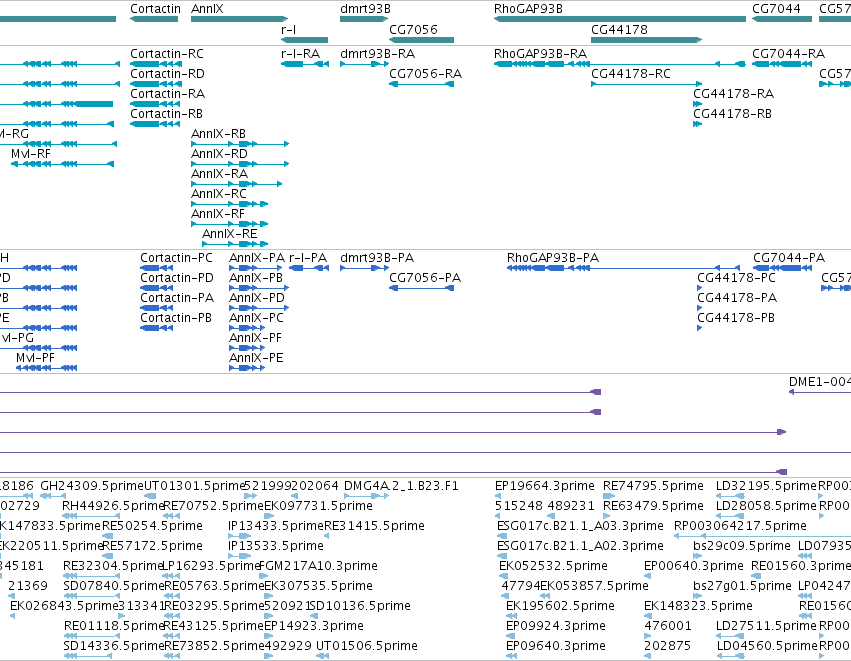The width and height of the screenshot is (851, 661).
Task: Click the Cortactin-RA transcript label
Action: tap(167, 93)
